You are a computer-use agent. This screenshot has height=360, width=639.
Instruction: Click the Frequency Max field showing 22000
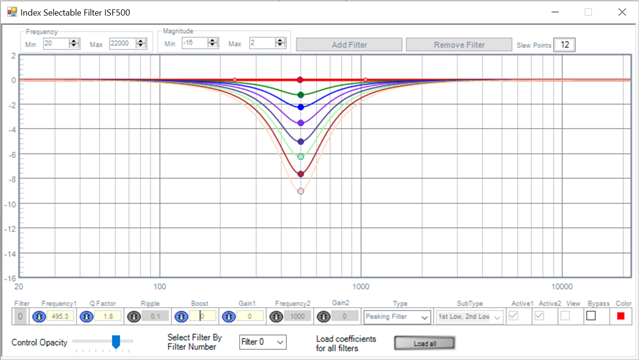pyautogui.click(x=123, y=43)
